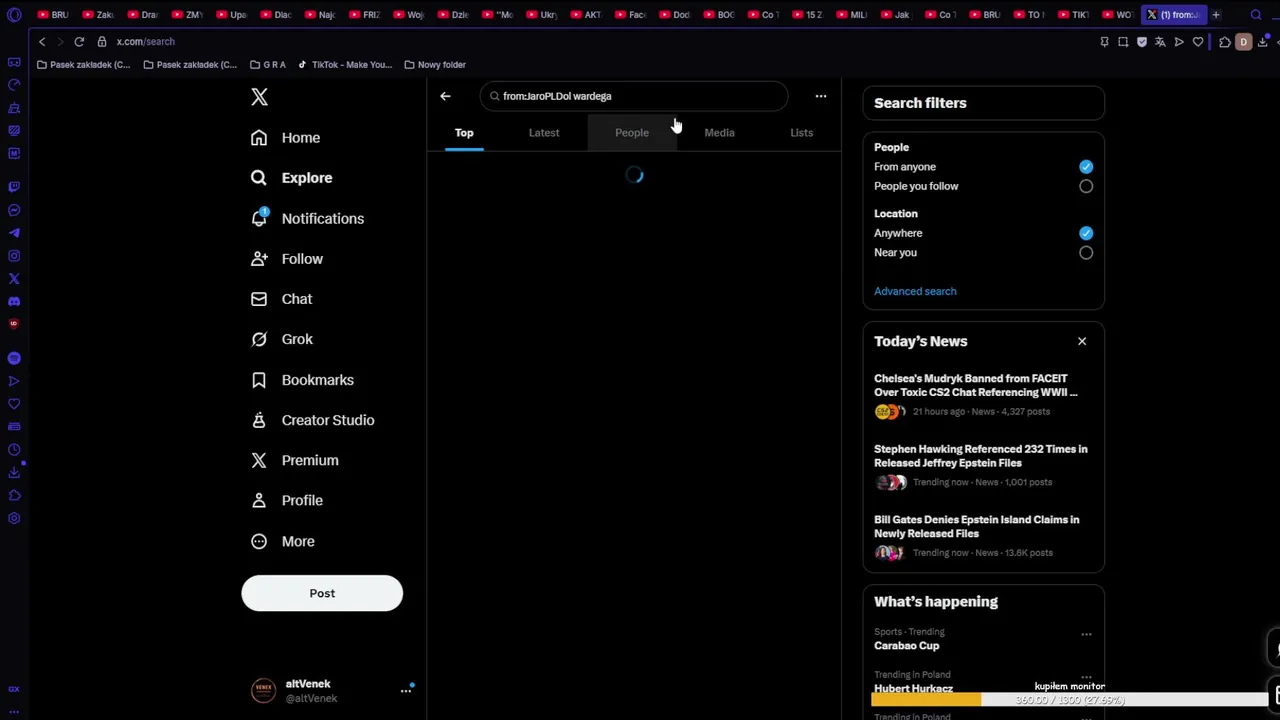The image size is (1280, 720).
Task: Open the toolbar heart pinboards icon
Action: (1198, 42)
